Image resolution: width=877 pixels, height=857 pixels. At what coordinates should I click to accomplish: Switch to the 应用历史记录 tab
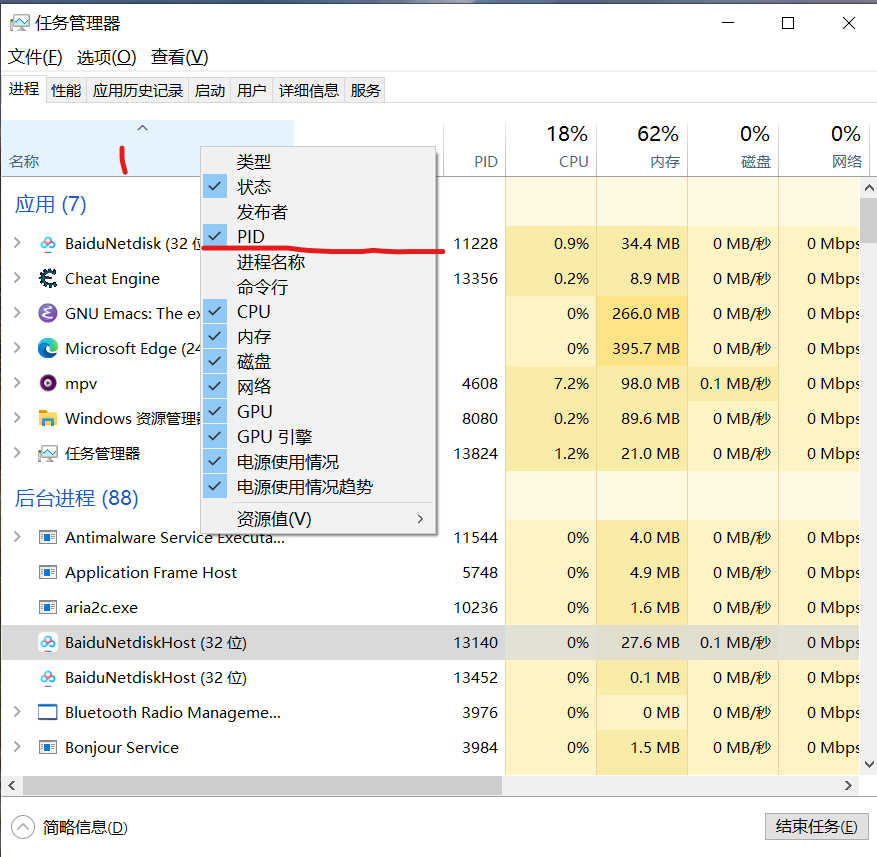pyautogui.click(x=138, y=90)
